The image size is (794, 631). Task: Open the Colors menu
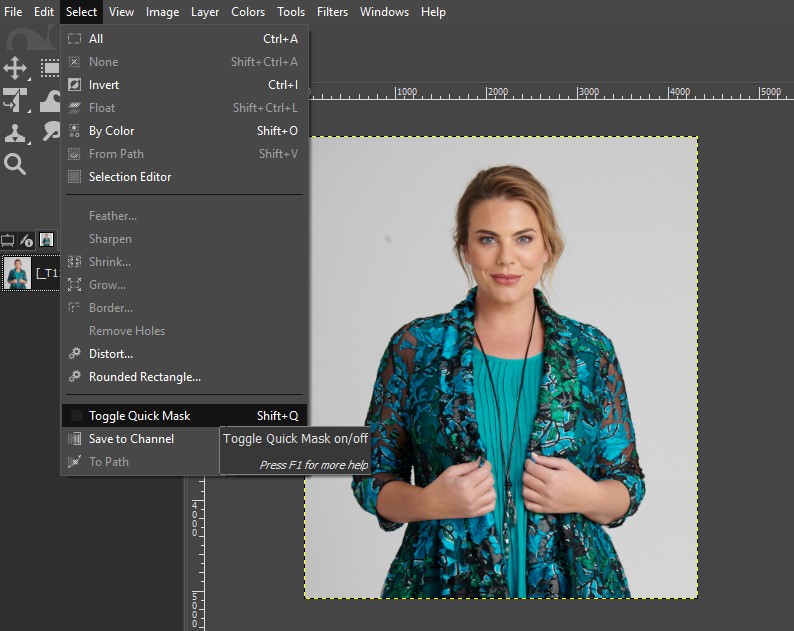[x=248, y=12]
